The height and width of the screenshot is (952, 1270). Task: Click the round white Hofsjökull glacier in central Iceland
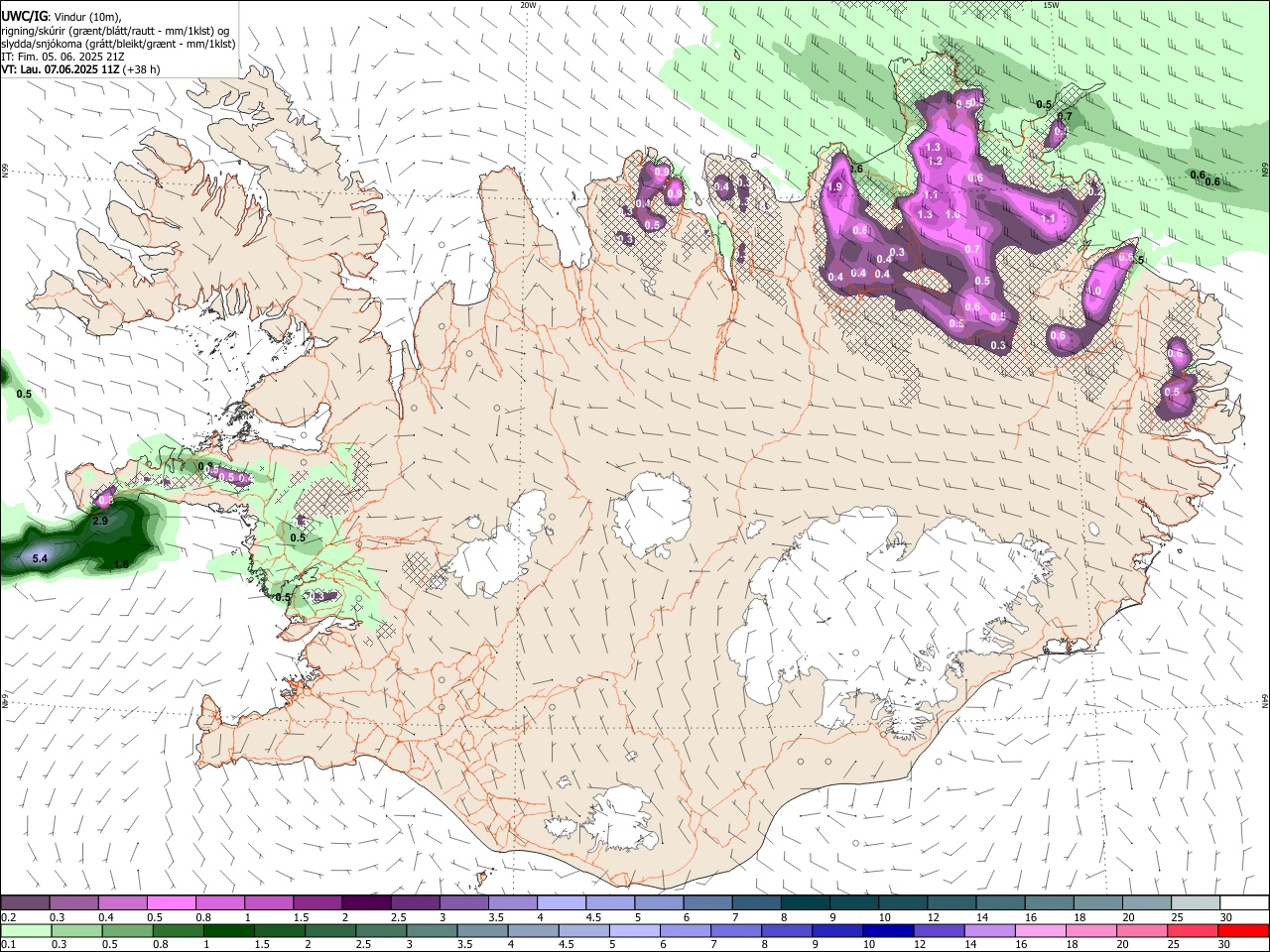(x=652, y=514)
